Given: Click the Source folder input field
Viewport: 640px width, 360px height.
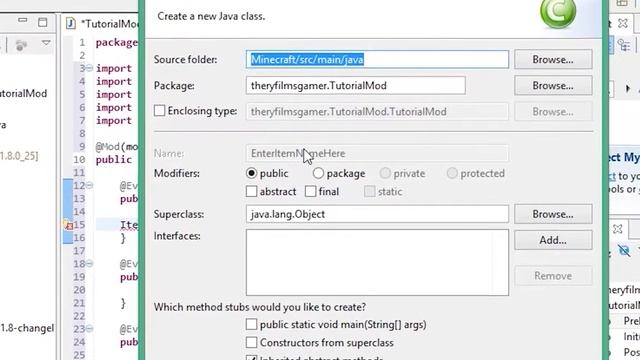Looking at the screenshot, I should [x=377, y=60].
